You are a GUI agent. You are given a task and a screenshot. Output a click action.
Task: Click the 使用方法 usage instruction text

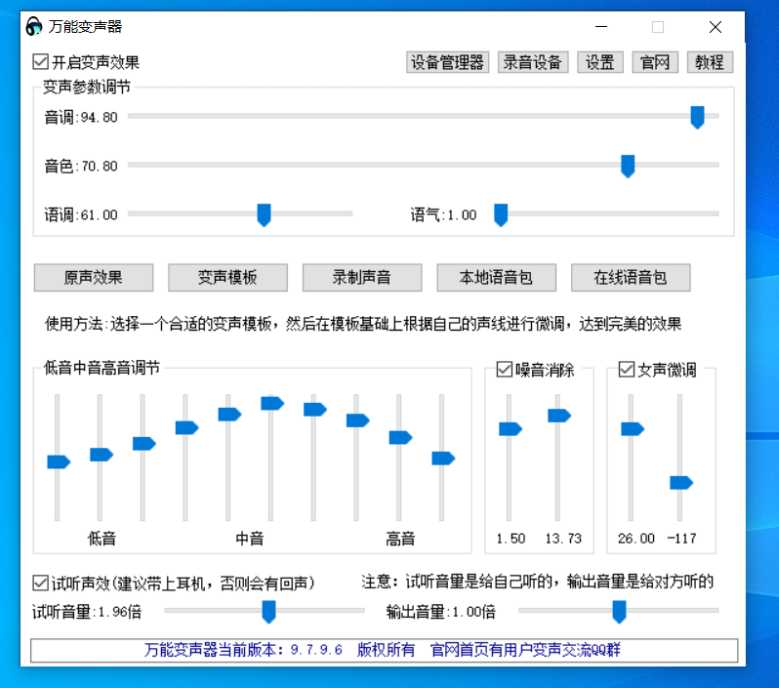coord(363,324)
